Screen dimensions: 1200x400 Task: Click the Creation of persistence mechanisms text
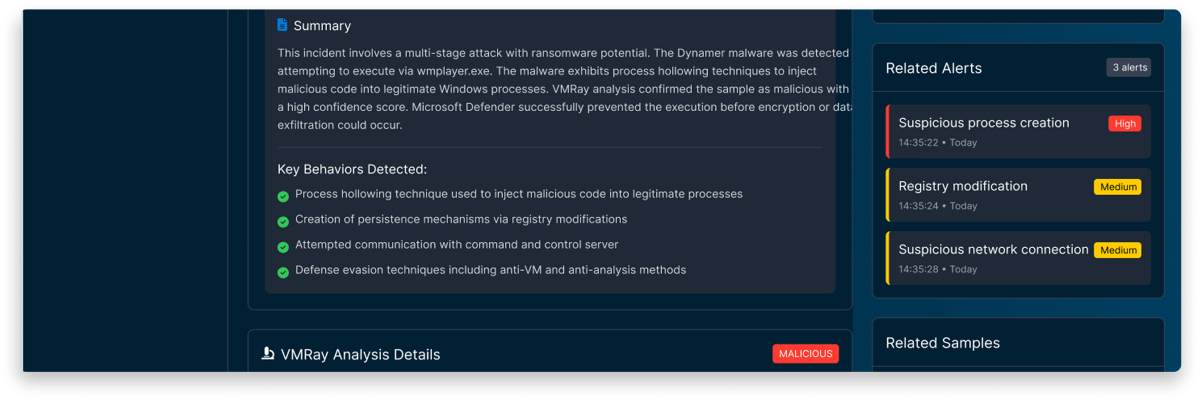point(461,219)
